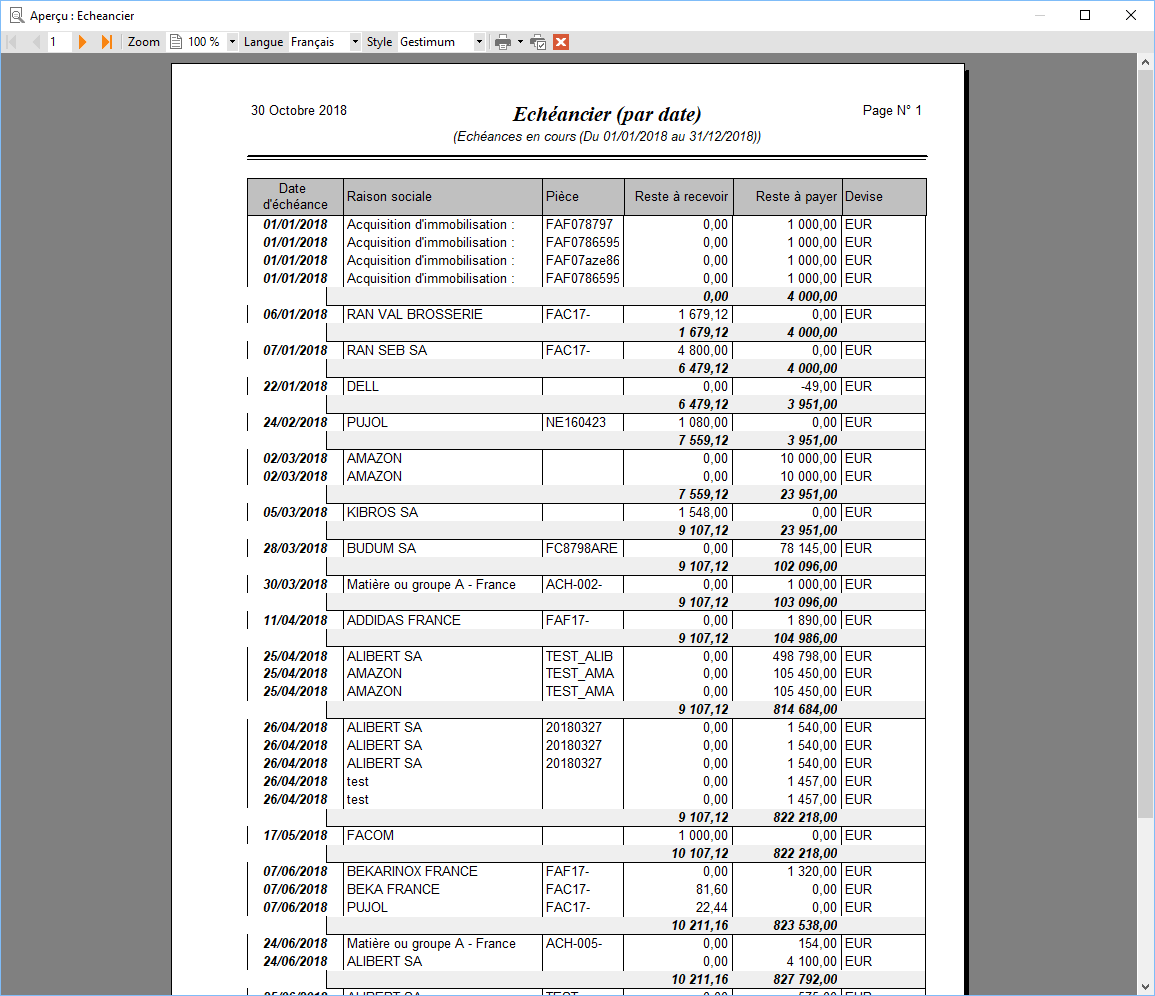The image size is (1155, 996).
Task: Click the '30 Octobre 2018' date
Action: point(298,111)
